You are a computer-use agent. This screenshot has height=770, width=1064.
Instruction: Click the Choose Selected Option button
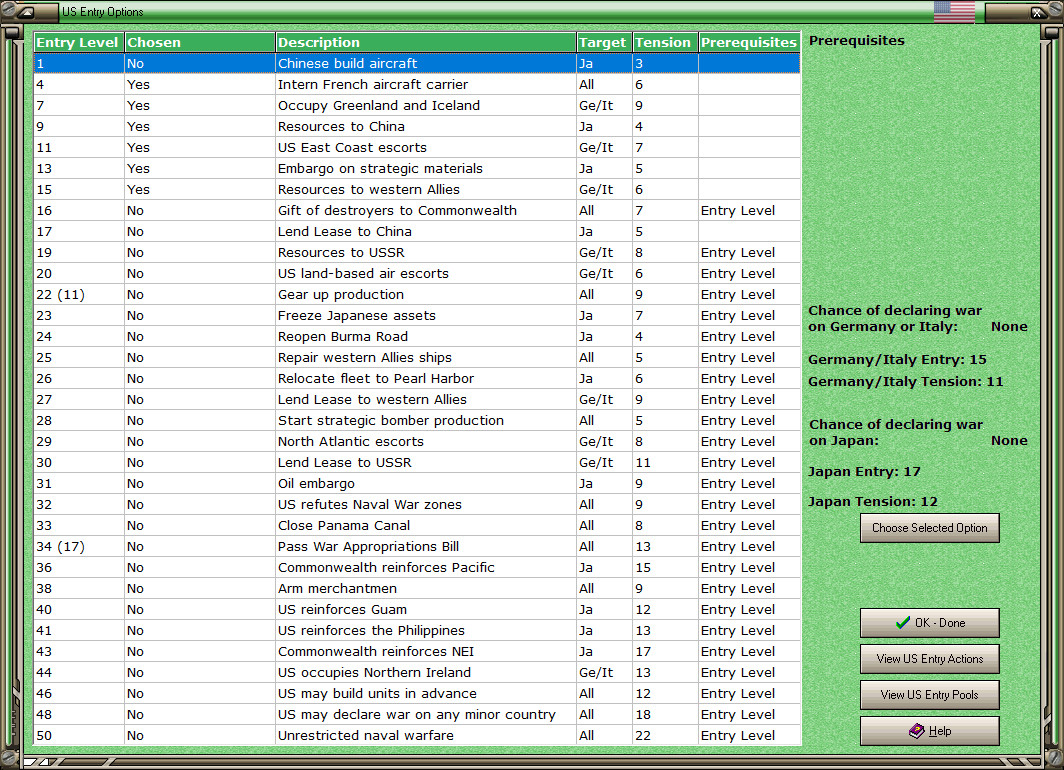pyautogui.click(x=930, y=528)
